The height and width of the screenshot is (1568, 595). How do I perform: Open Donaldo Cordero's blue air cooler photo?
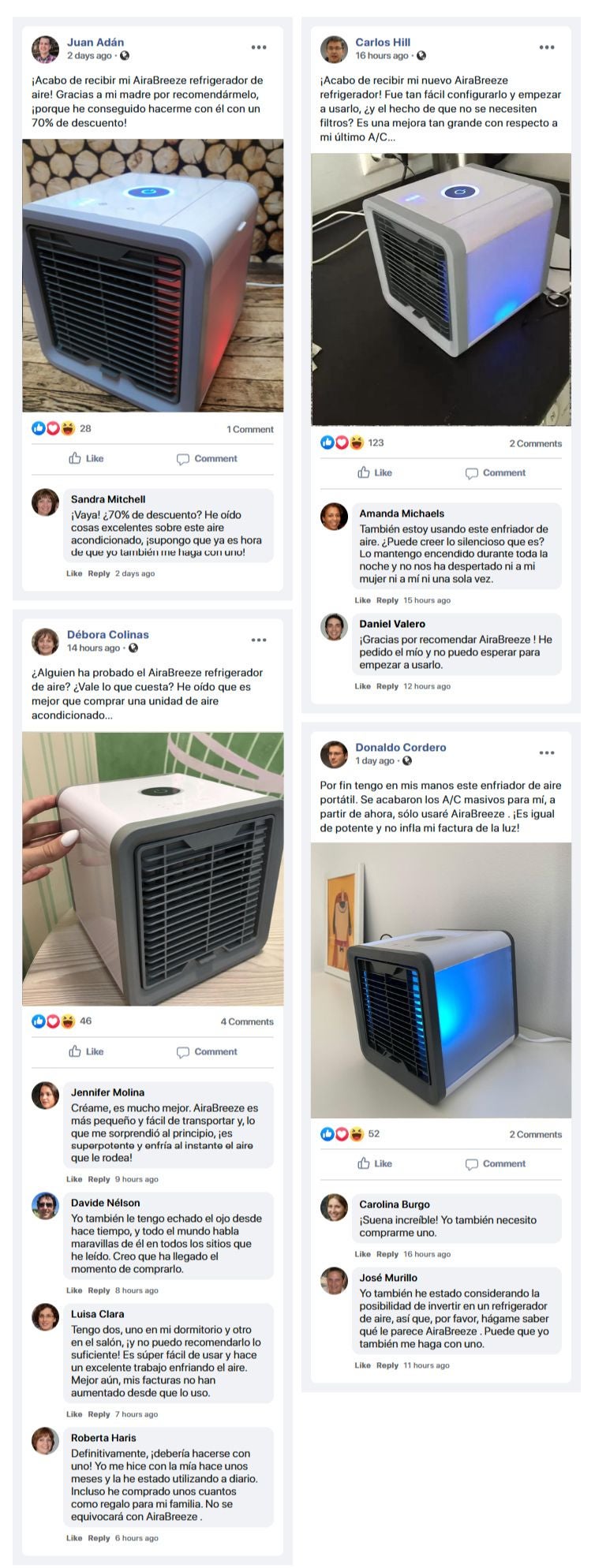440,980
